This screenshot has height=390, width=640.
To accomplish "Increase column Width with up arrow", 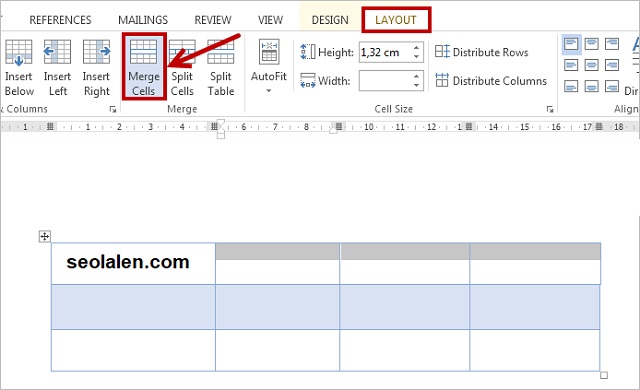I will click(416, 76).
